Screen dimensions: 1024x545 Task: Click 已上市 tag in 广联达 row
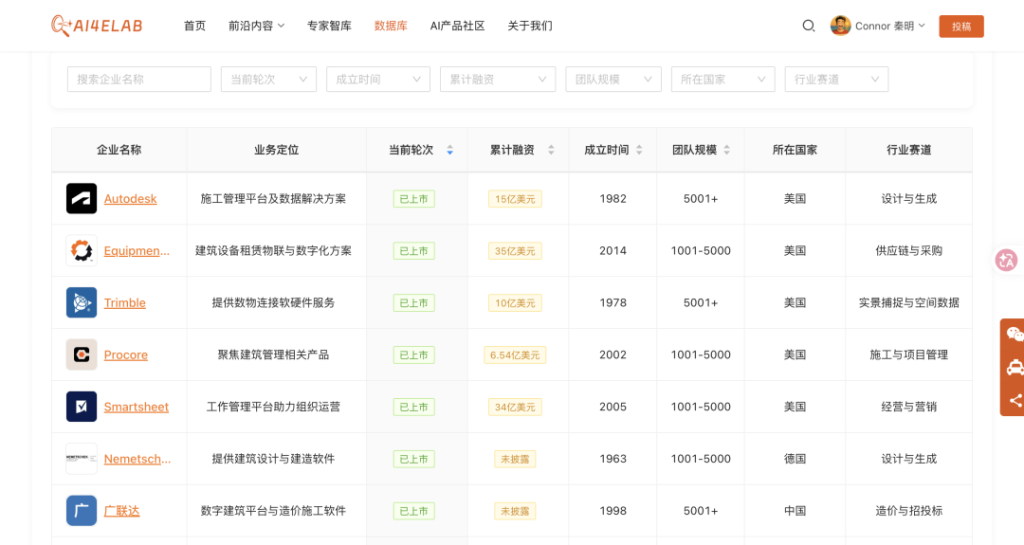413,511
